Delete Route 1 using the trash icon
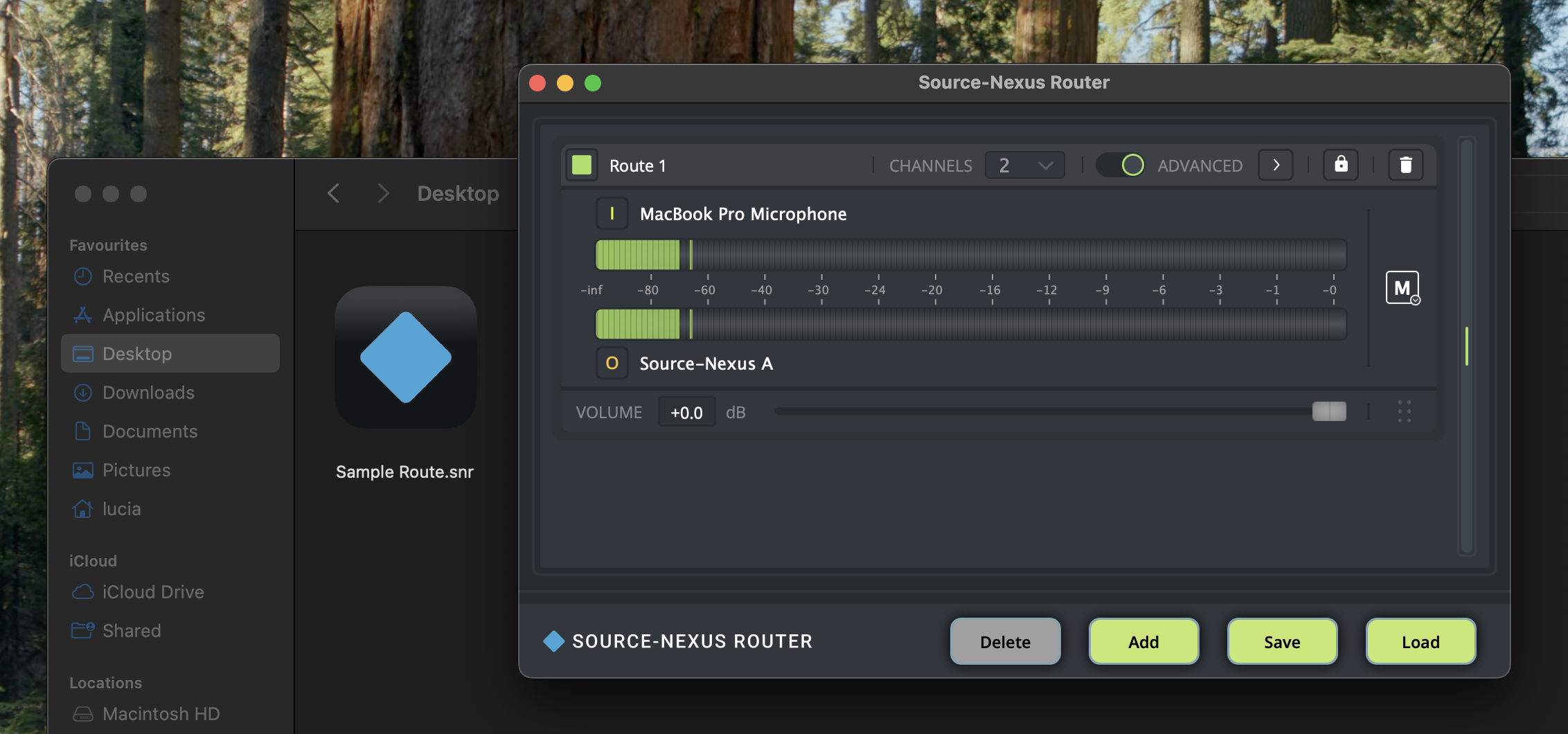This screenshot has width=1568, height=734. click(1406, 165)
